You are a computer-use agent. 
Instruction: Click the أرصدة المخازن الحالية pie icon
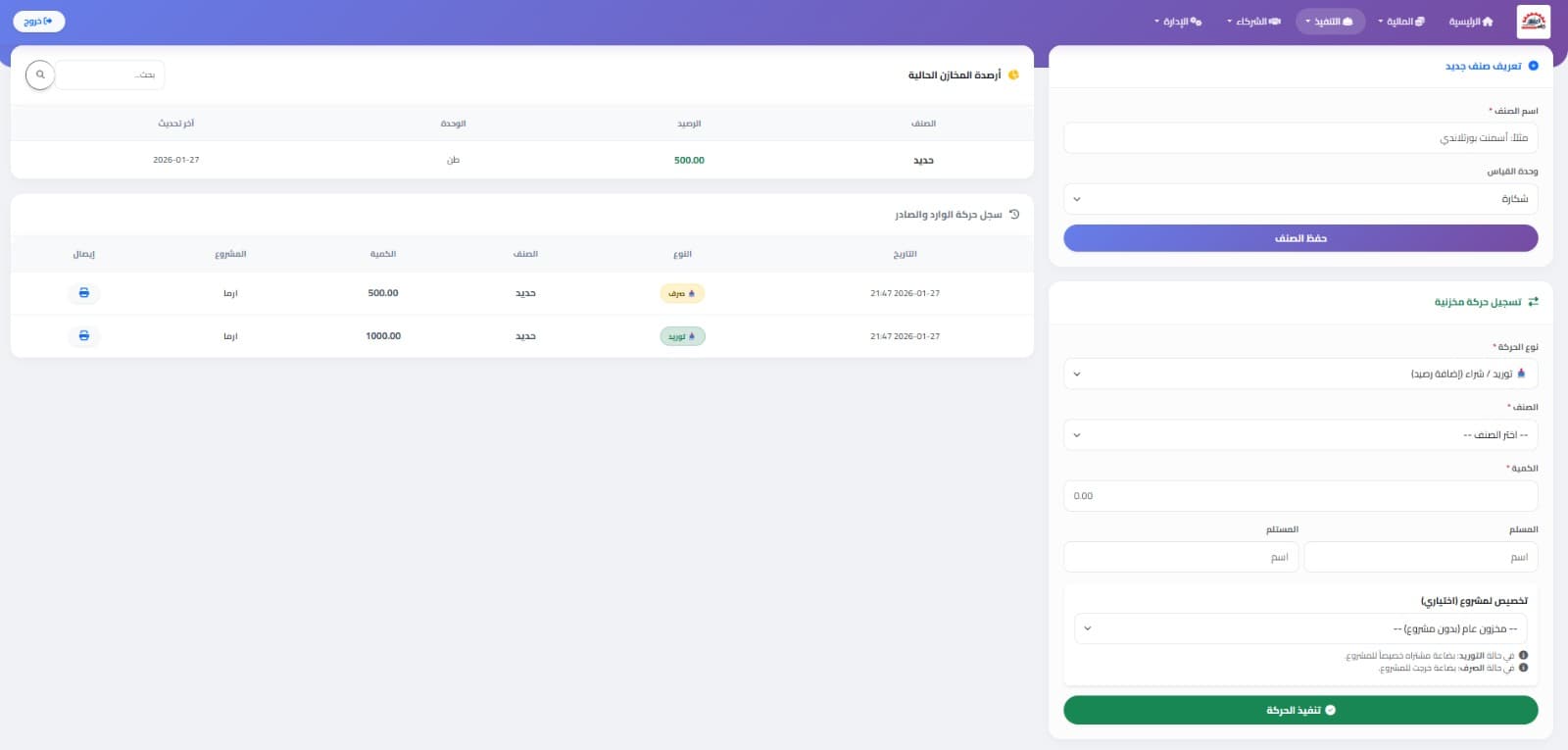pyautogui.click(x=1013, y=75)
